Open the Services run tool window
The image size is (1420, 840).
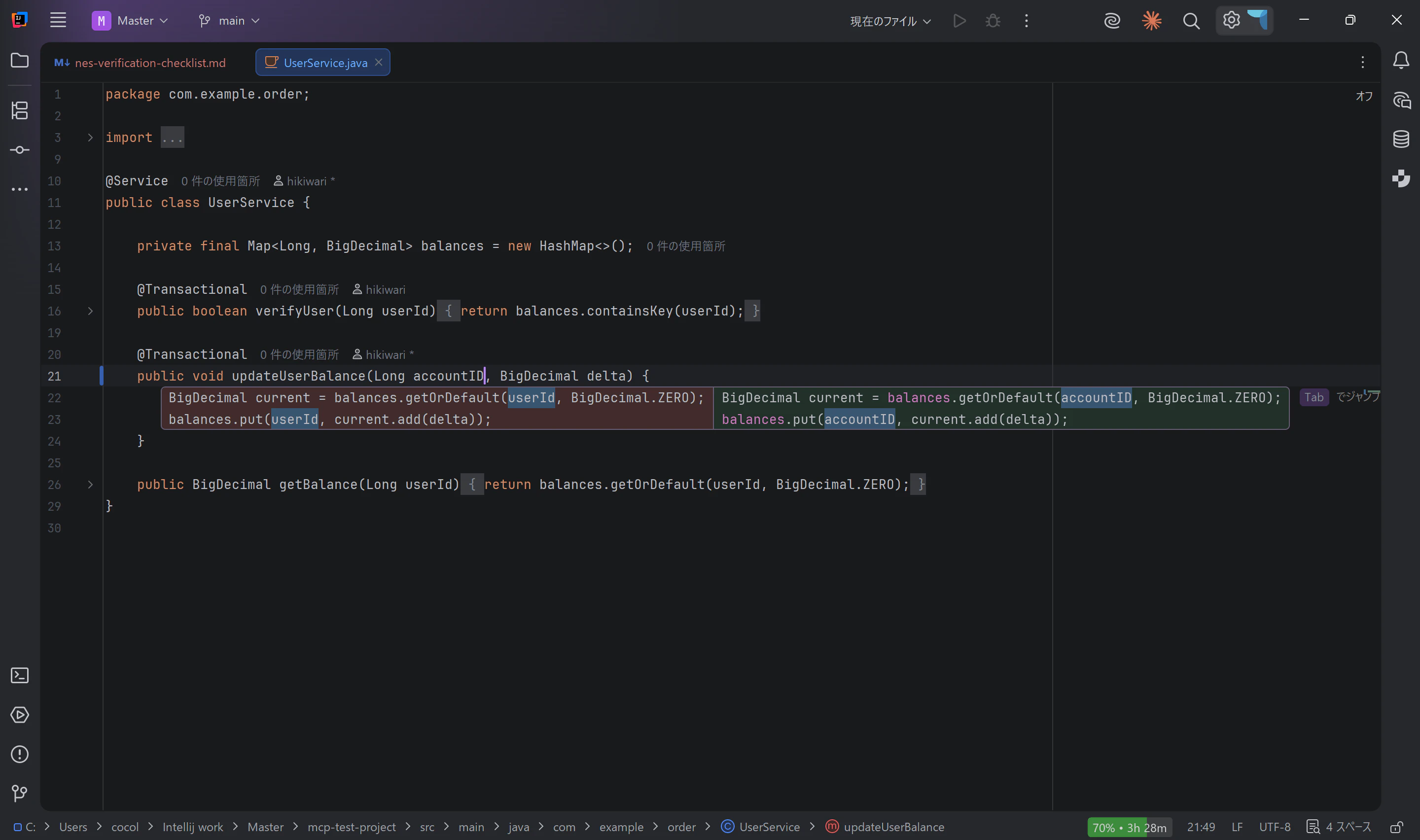(20, 715)
